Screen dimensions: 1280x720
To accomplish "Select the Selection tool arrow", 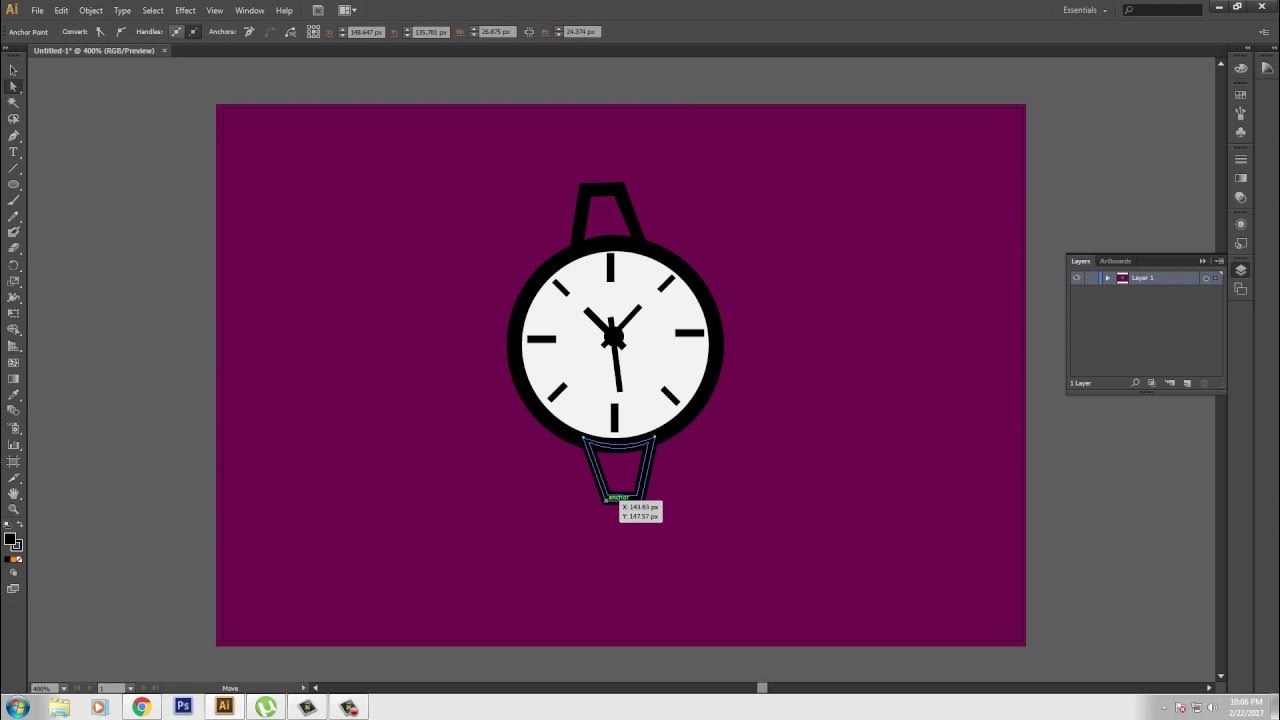I will coord(13,70).
